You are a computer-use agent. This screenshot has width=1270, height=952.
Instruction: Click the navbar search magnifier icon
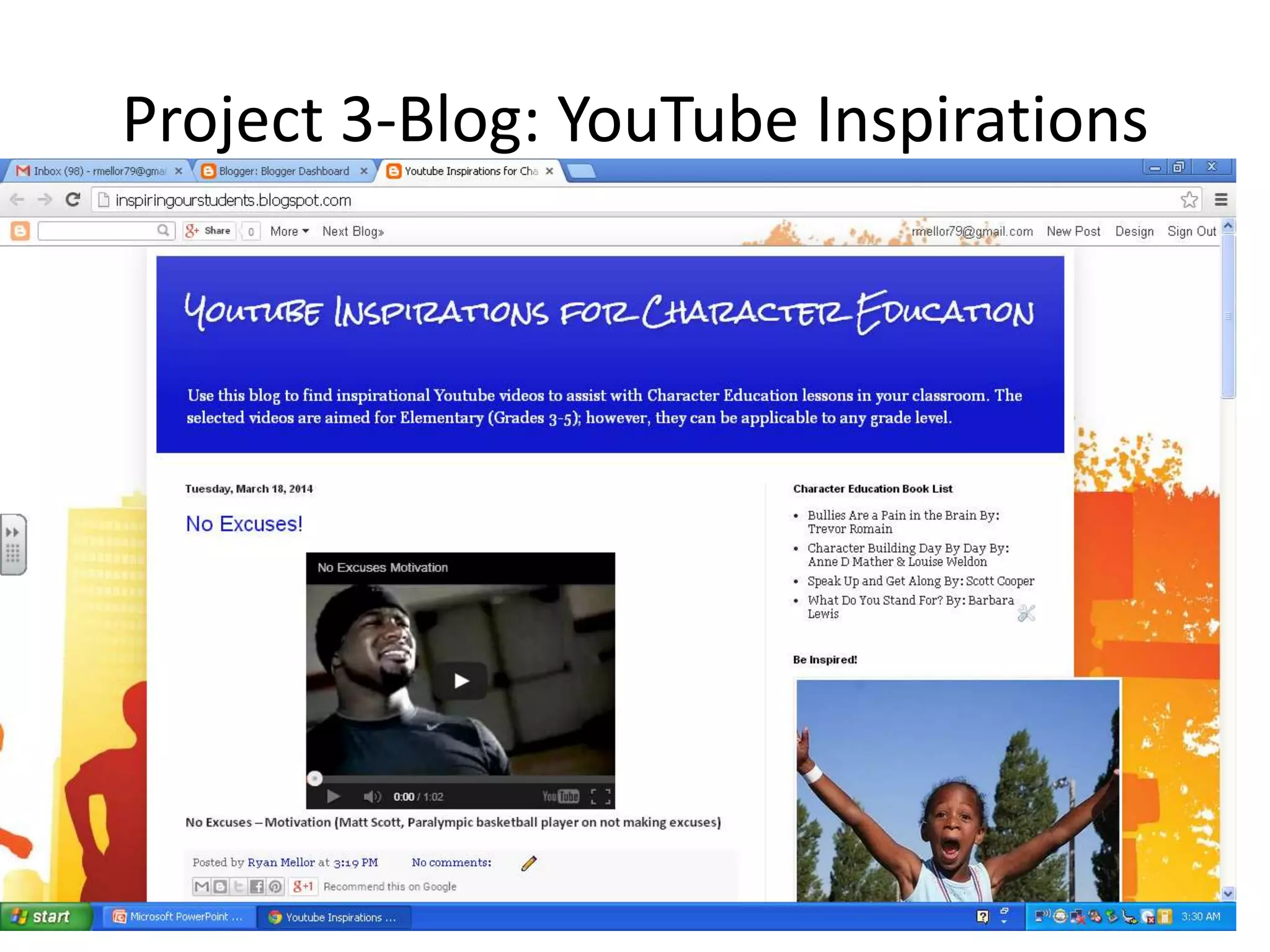pyautogui.click(x=162, y=231)
